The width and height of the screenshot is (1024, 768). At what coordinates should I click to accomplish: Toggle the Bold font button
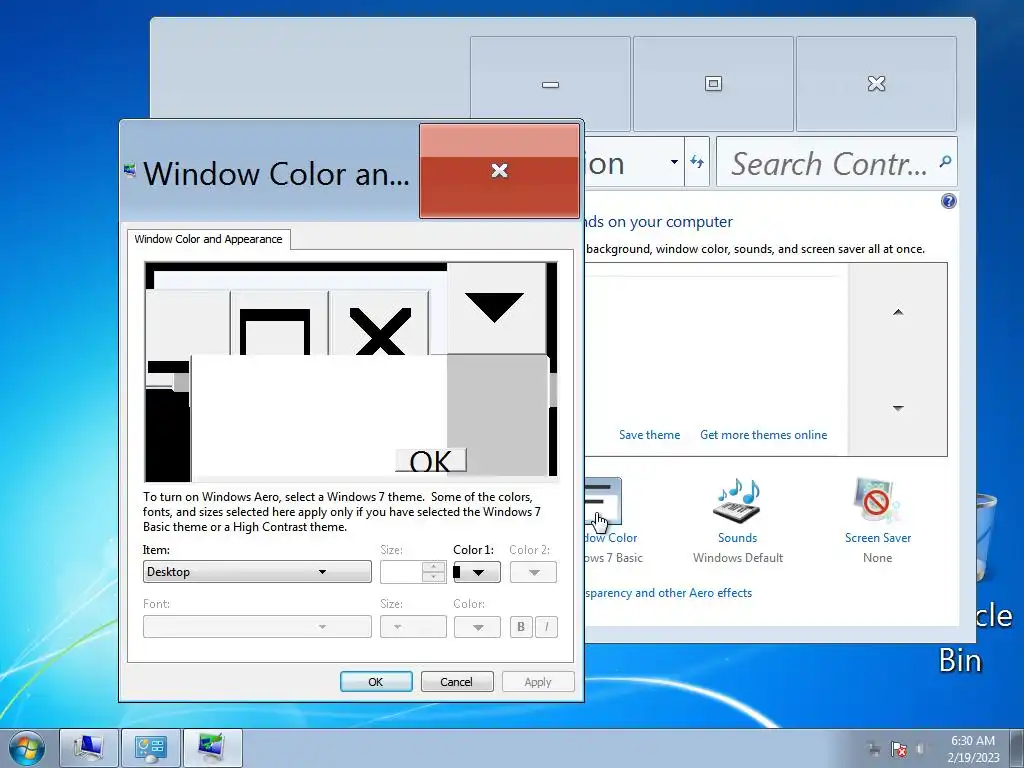[520, 627]
